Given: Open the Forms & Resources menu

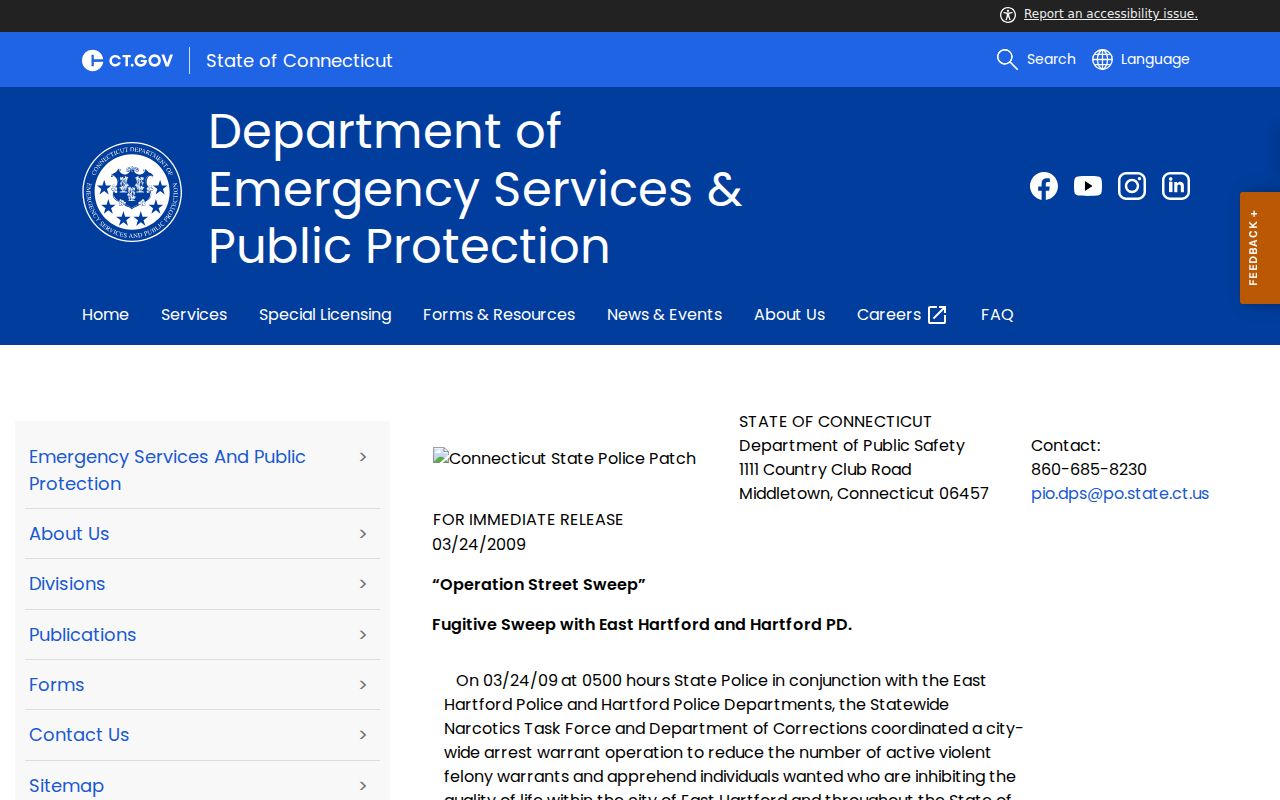Looking at the screenshot, I should click(499, 315).
